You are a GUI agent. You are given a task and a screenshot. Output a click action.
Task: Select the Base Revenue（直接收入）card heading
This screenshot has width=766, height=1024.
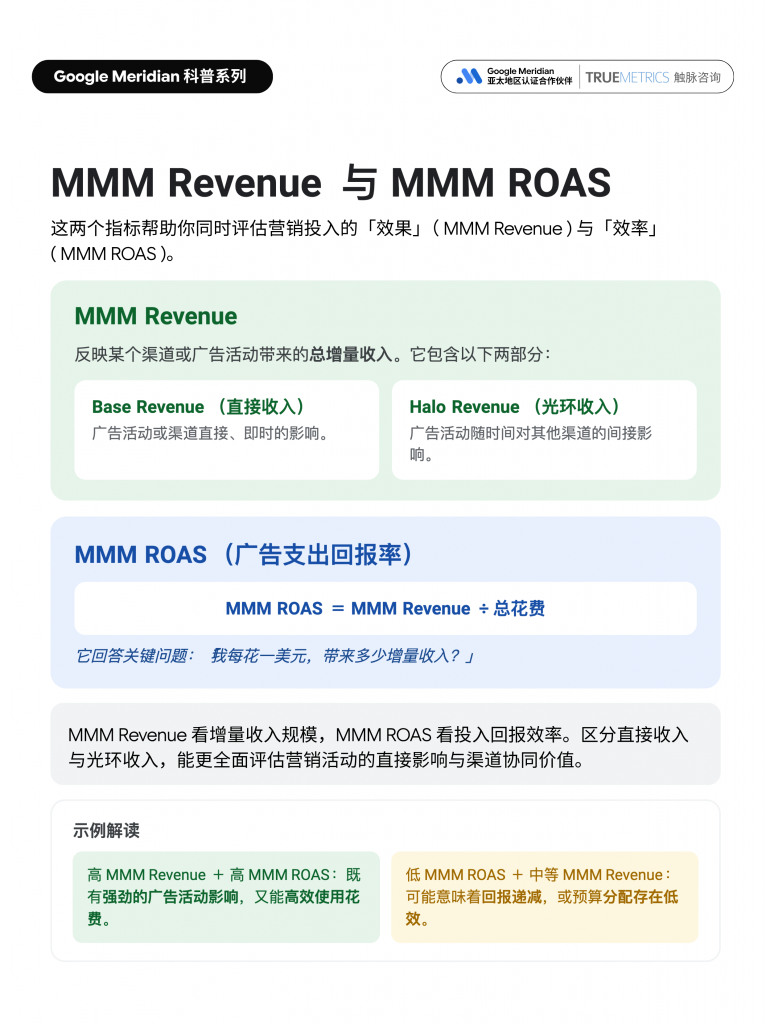(199, 407)
